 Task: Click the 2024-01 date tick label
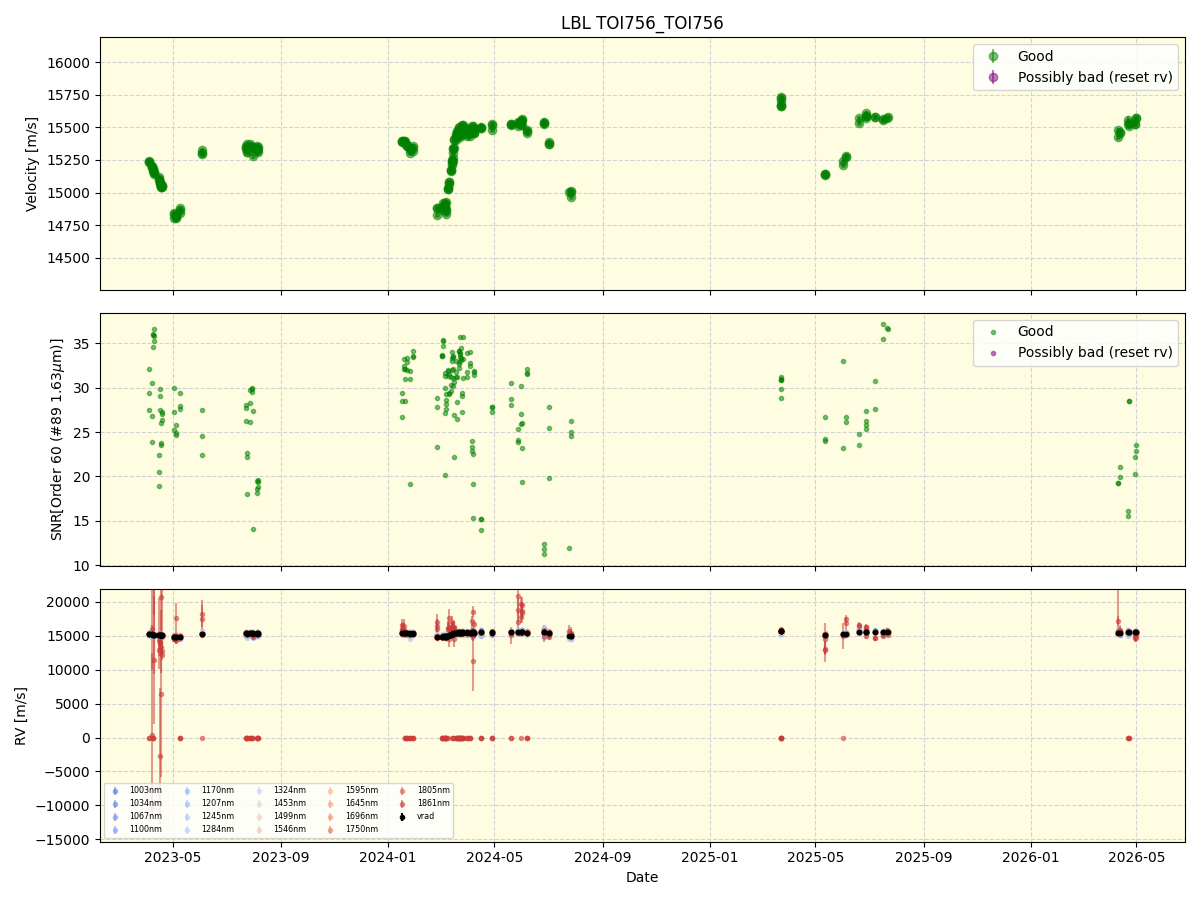coord(388,857)
